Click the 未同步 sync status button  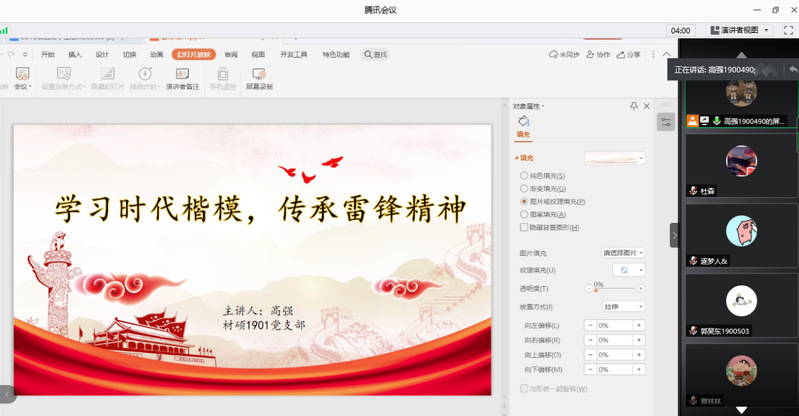[x=565, y=54]
